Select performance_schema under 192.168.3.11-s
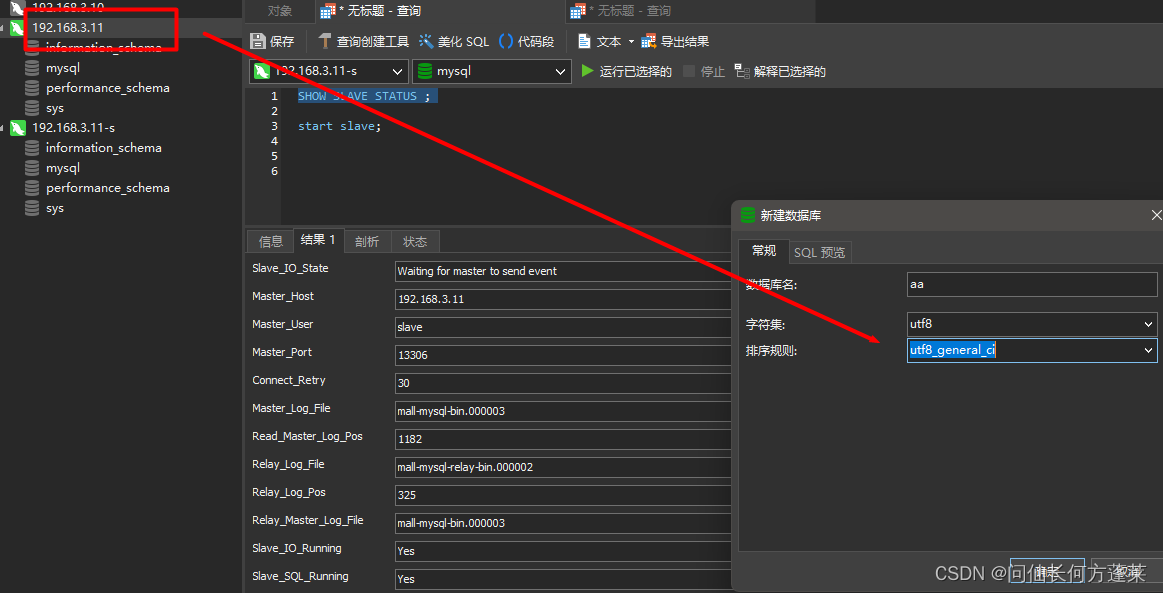The height and width of the screenshot is (593, 1163). point(108,188)
